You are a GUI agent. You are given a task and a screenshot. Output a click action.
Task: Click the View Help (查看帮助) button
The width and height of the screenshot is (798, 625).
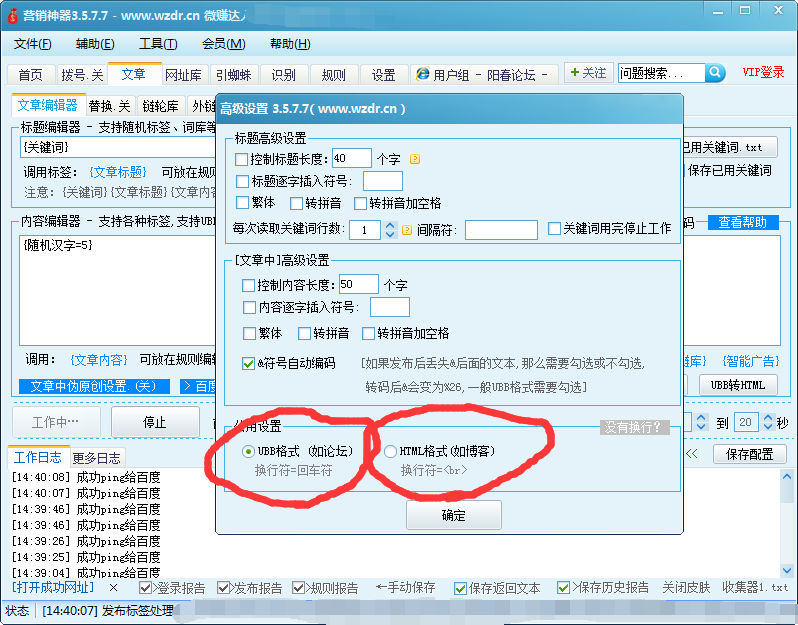(x=743, y=222)
